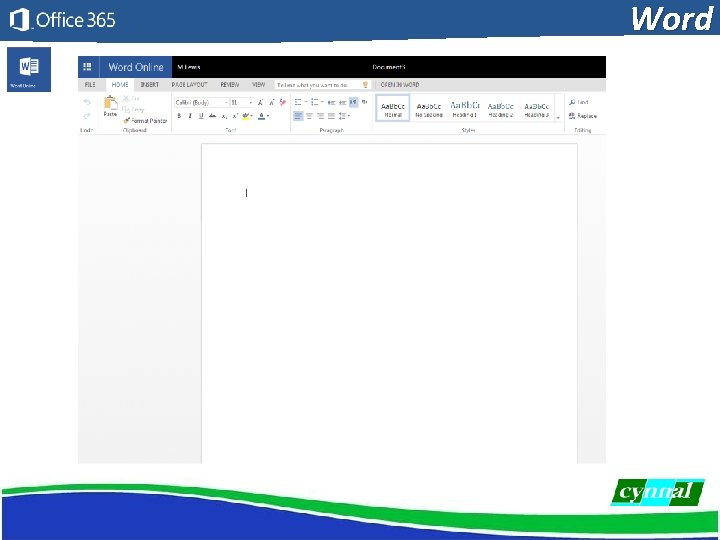The height and width of the screenshot is (540, 720).
Task: Click the Cut scissors icon
Action: click(x=126, y=98)
